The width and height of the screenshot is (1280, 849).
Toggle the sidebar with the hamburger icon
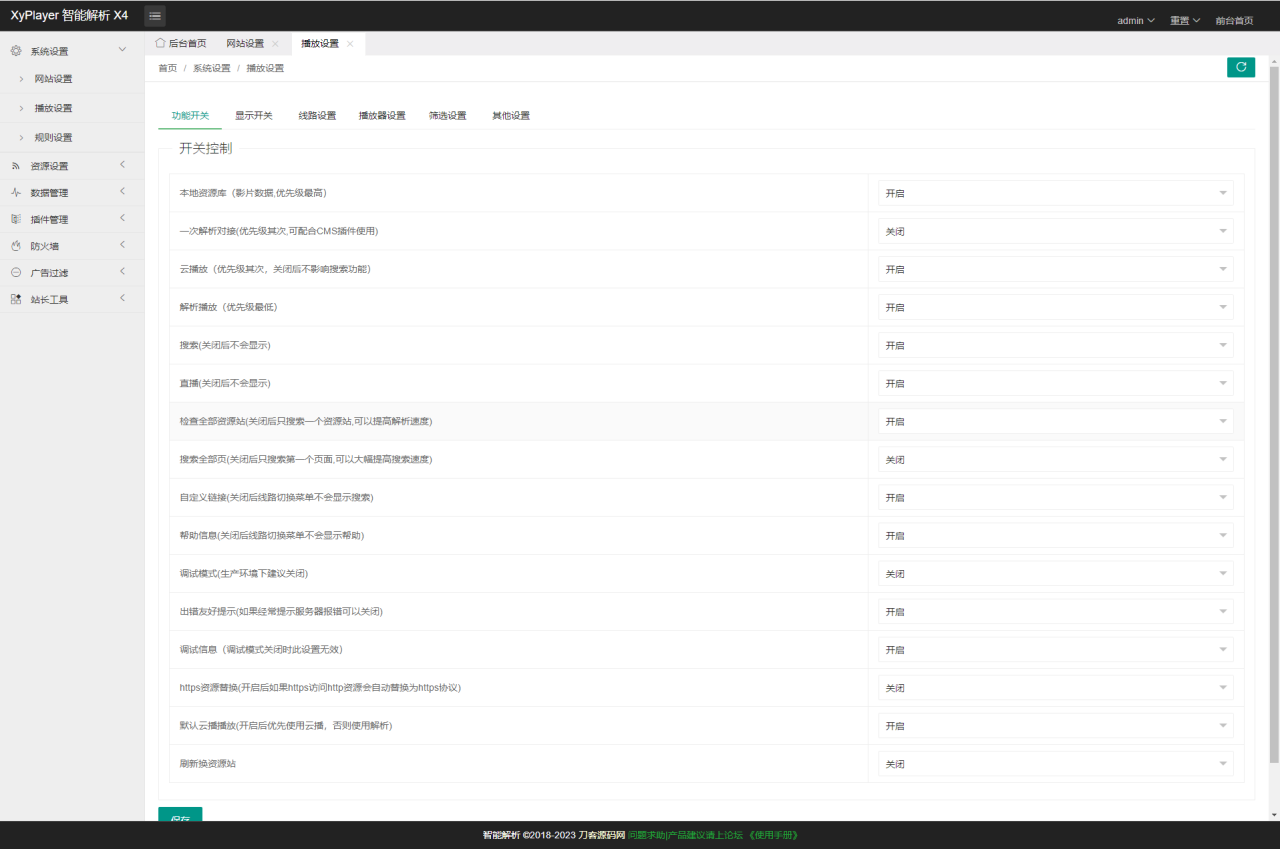155,15
